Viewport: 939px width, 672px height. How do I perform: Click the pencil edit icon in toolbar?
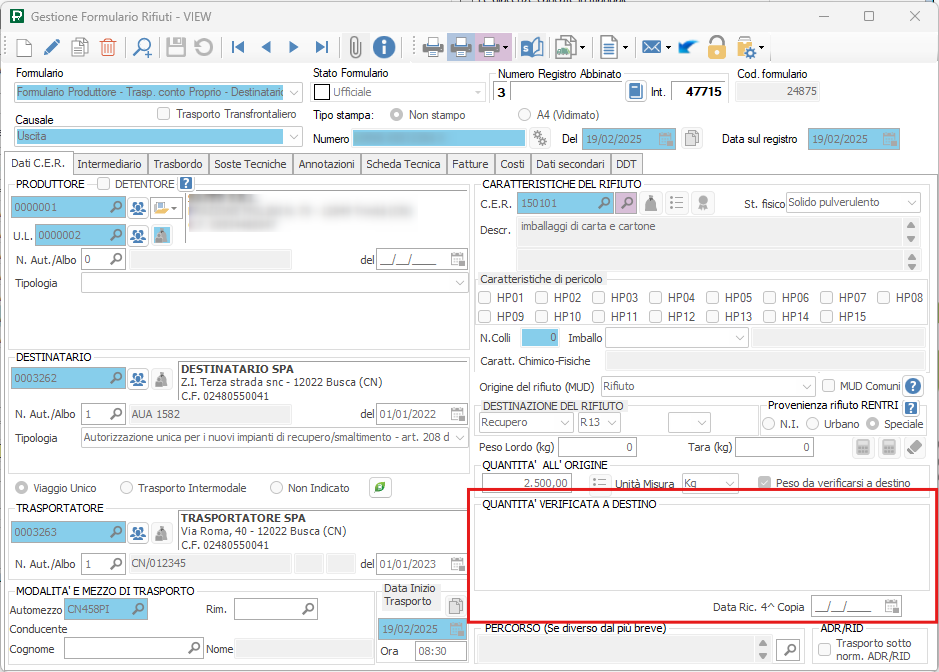[x=52, y=47]
